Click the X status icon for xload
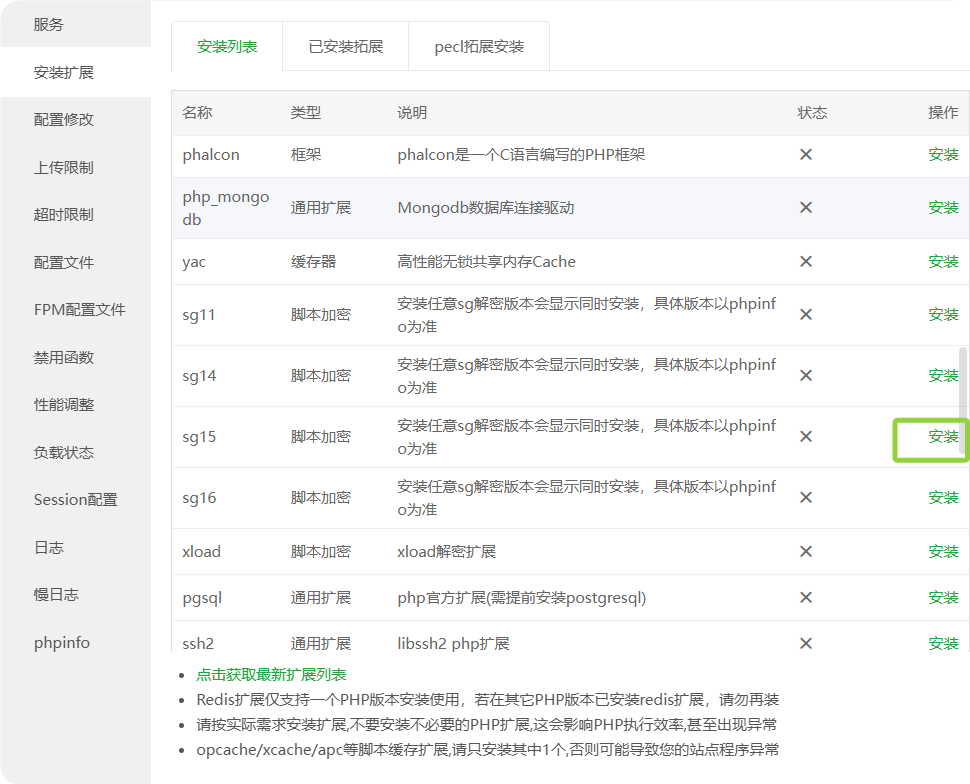The image size is (970, 784). [805, 551]
